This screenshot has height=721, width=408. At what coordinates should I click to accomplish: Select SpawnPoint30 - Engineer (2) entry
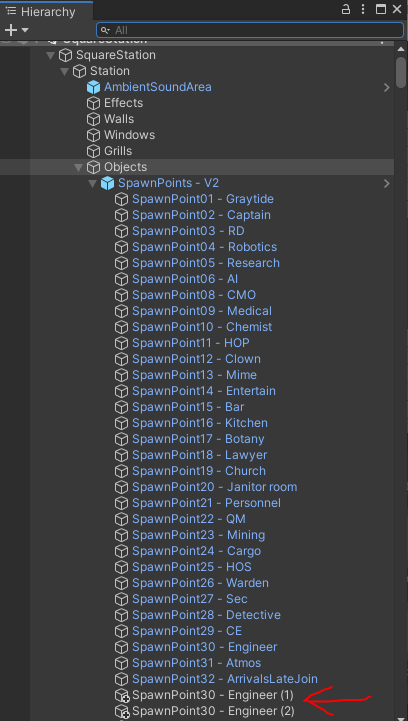tap(213, 711)
